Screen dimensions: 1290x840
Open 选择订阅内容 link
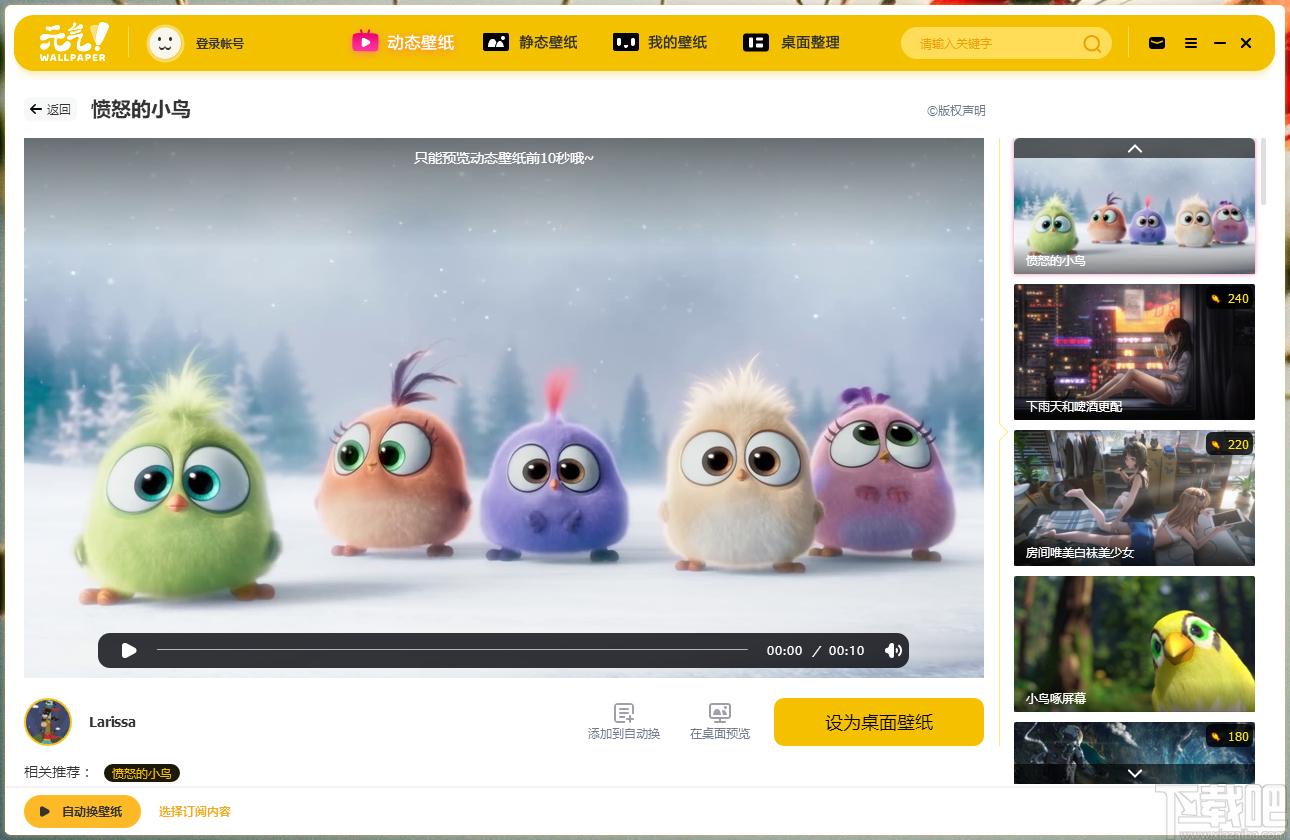195,812
